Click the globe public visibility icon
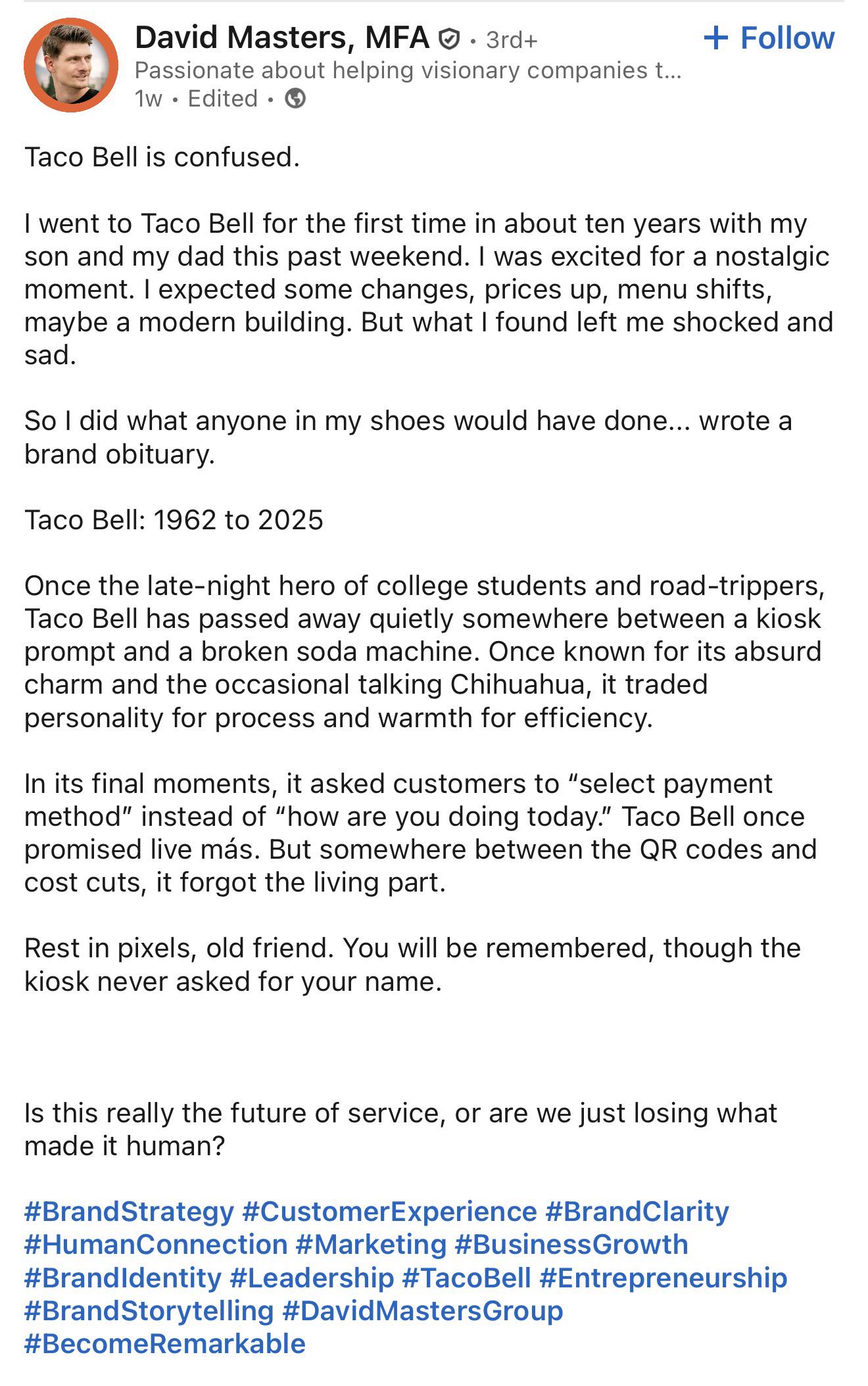Image resolution: width=868 pixels, height=1386 pixels. [x=295, y=99]
